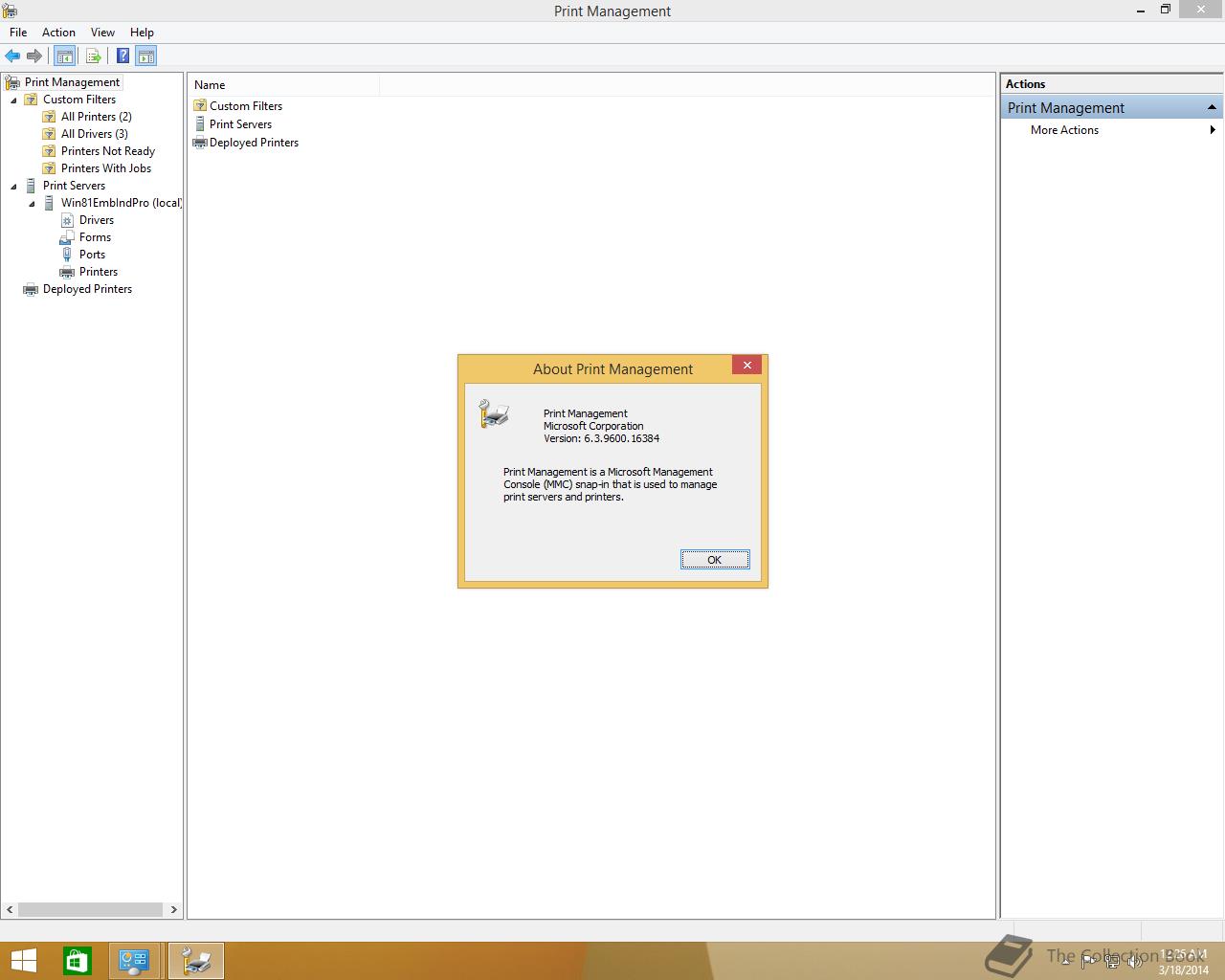Viewport: 1225px width, 980px height.
Task: Click the Printers node icon in tree
Action: 67,272
